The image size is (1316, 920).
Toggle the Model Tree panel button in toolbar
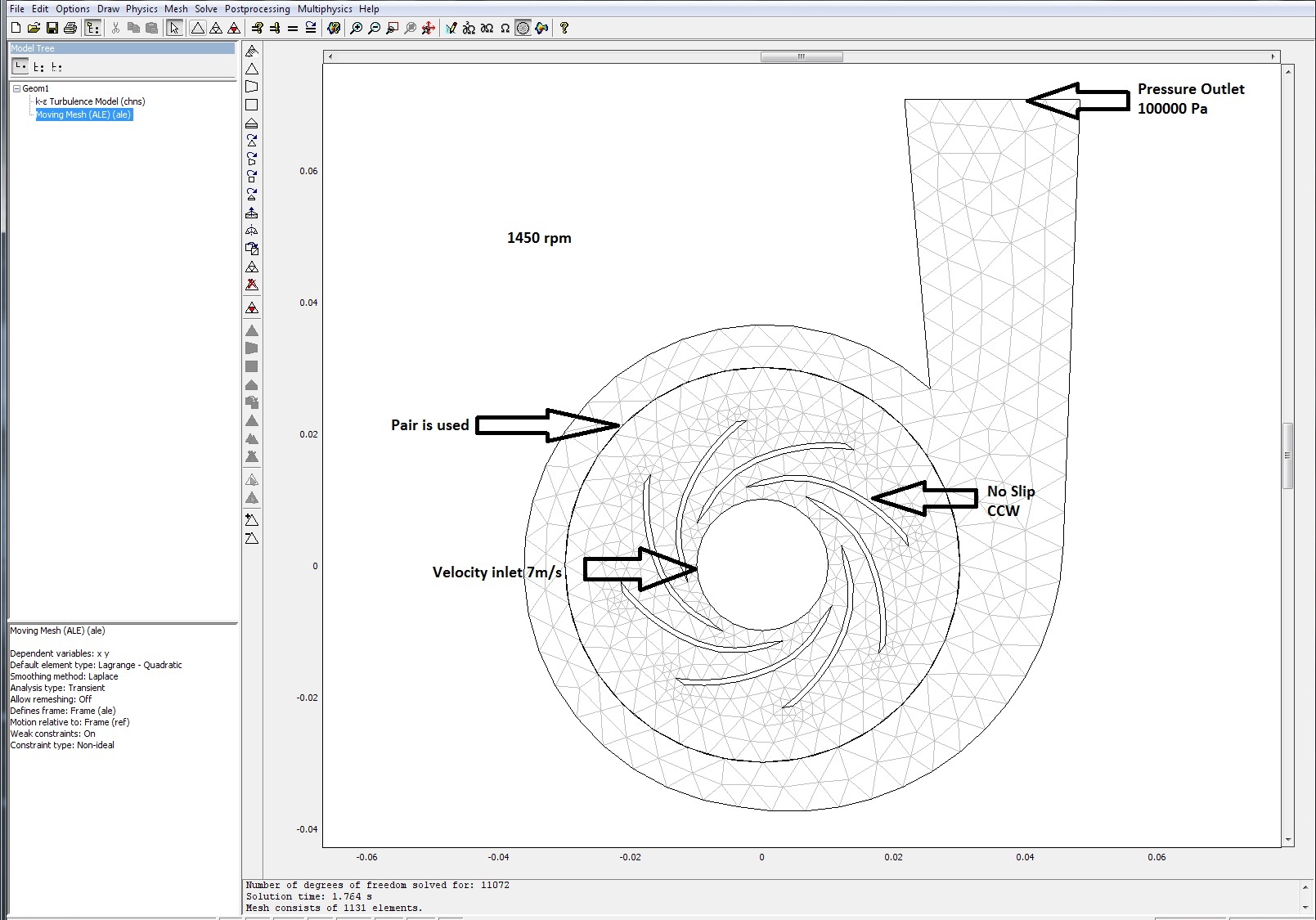[x=92, y=28]
